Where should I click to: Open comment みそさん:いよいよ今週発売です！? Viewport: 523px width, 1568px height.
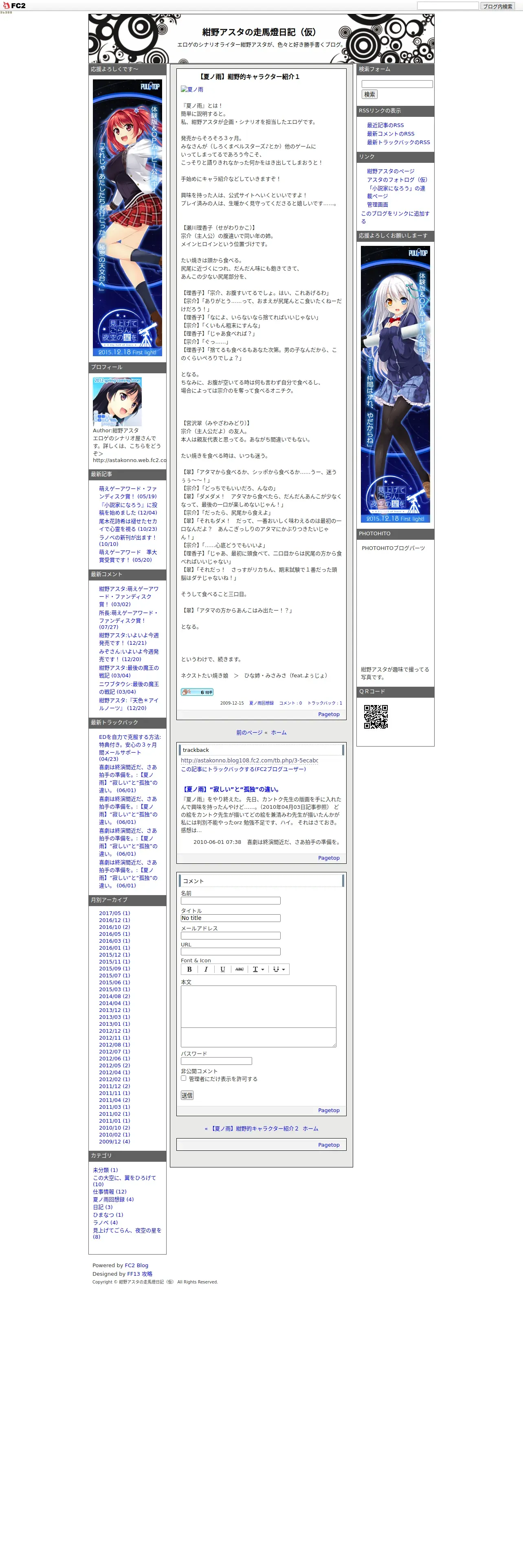pos(128,655)
